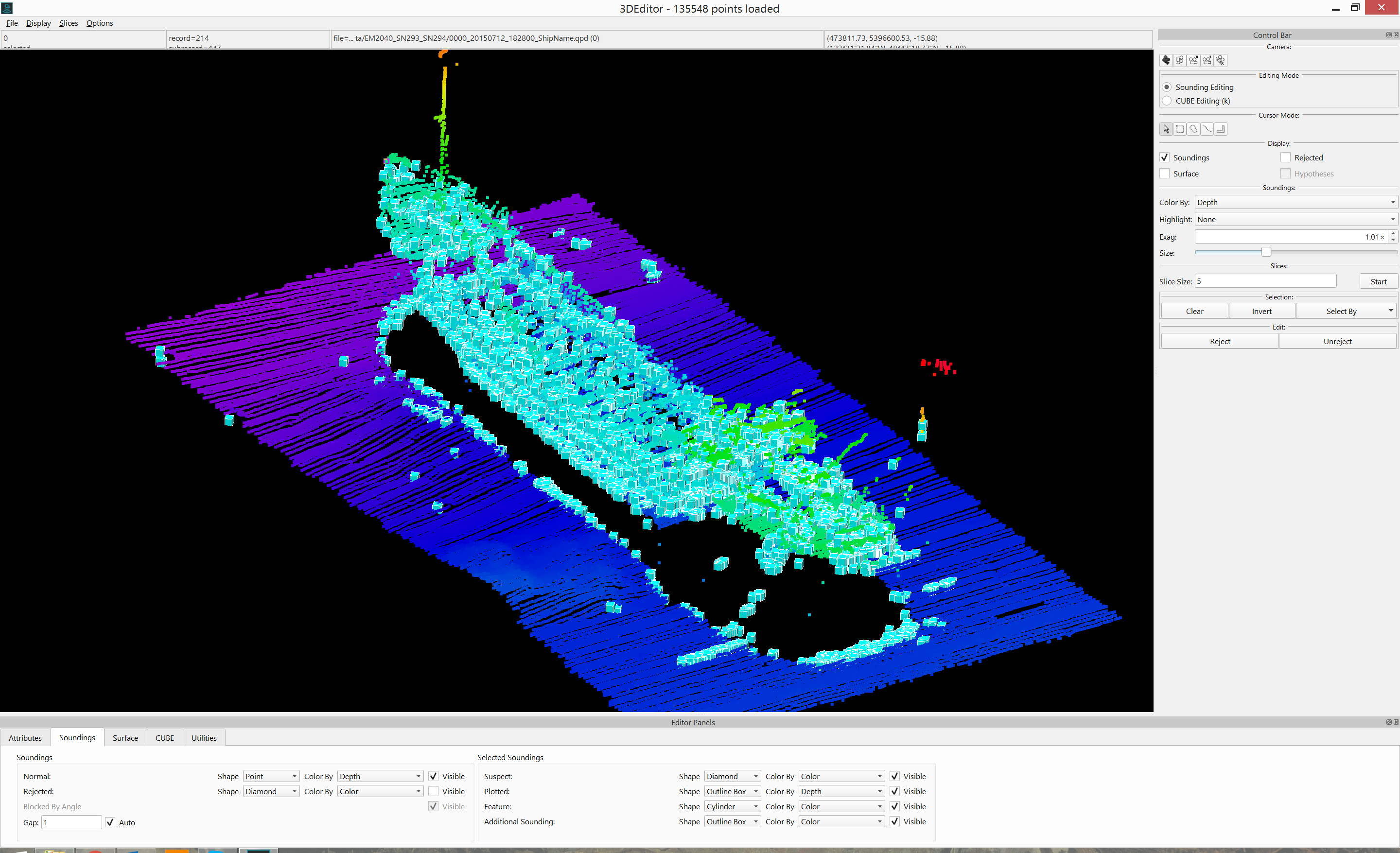Enable the Surface display checkbox
This screenshot has height=853, width=1400.
(1165, 174)
